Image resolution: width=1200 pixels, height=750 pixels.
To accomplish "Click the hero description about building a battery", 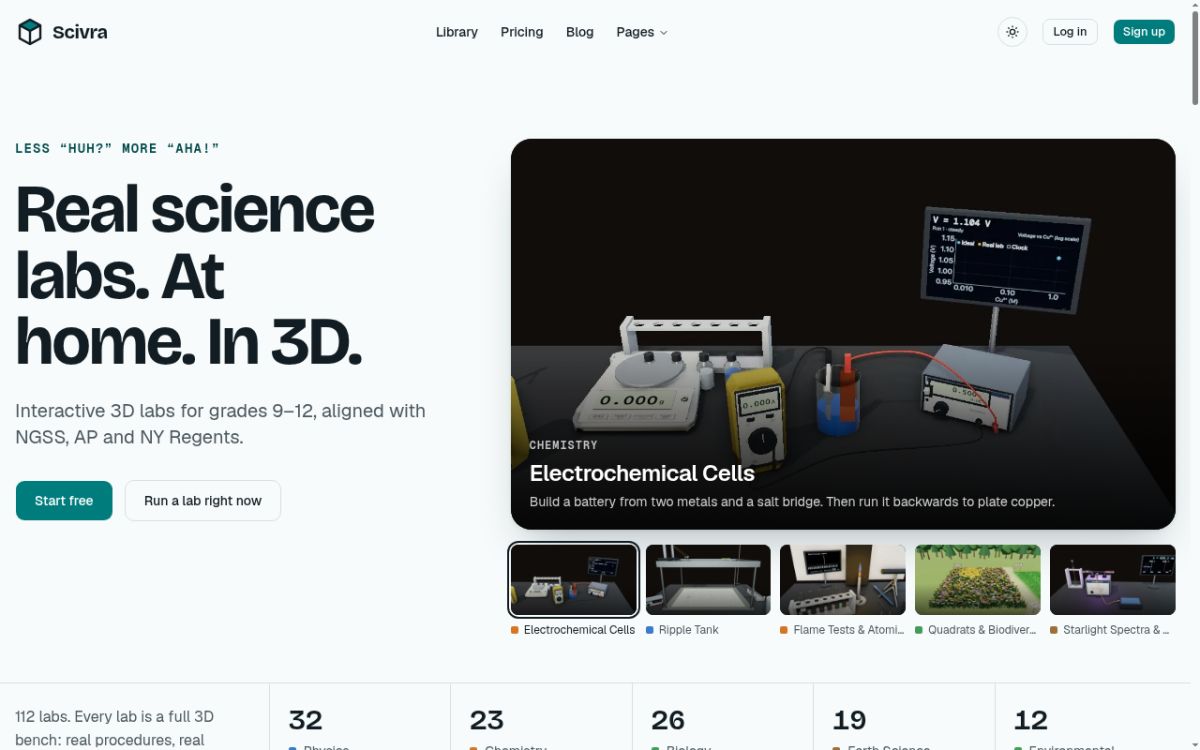I will coord(792,501).
